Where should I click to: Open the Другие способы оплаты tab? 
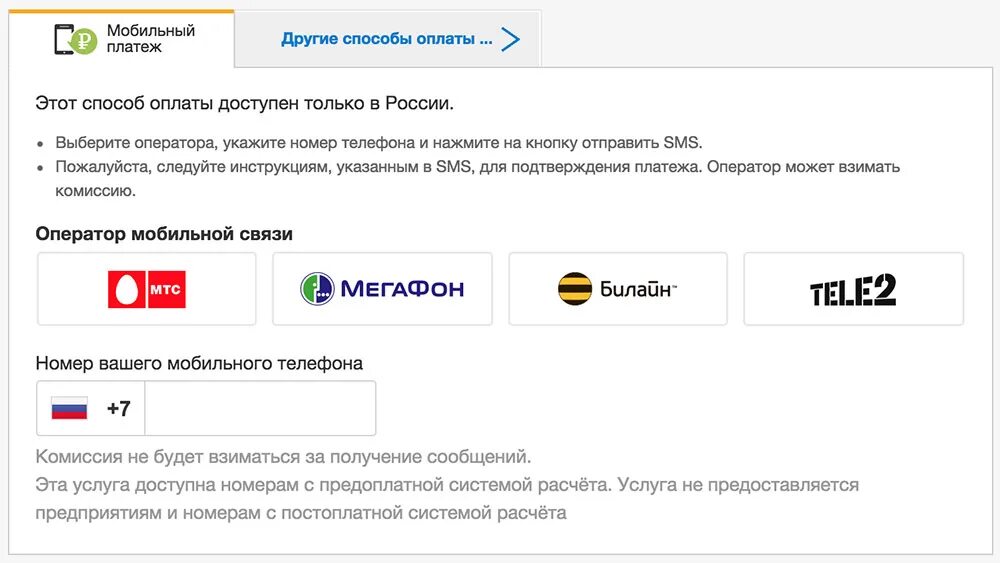(387, 40)
